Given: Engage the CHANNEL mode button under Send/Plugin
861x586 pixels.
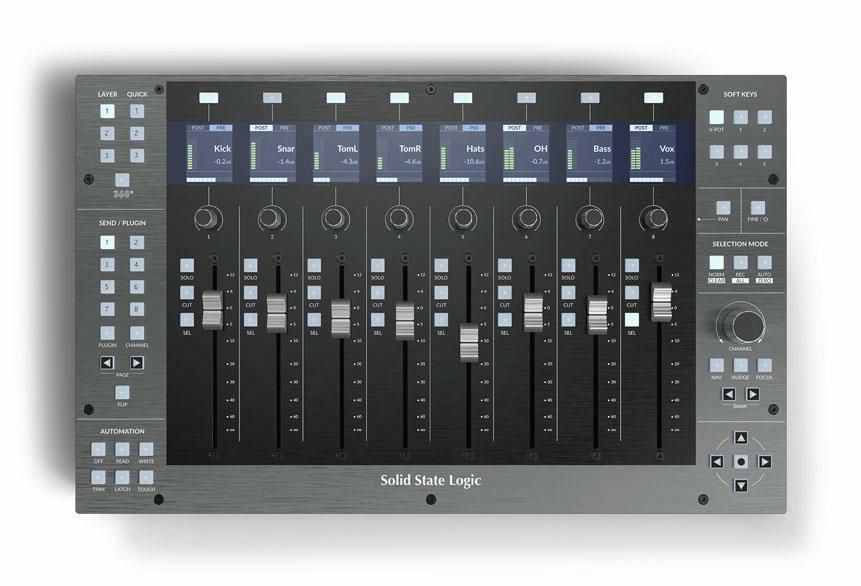Looking at the screenshot, I should [x=137, y=332].
